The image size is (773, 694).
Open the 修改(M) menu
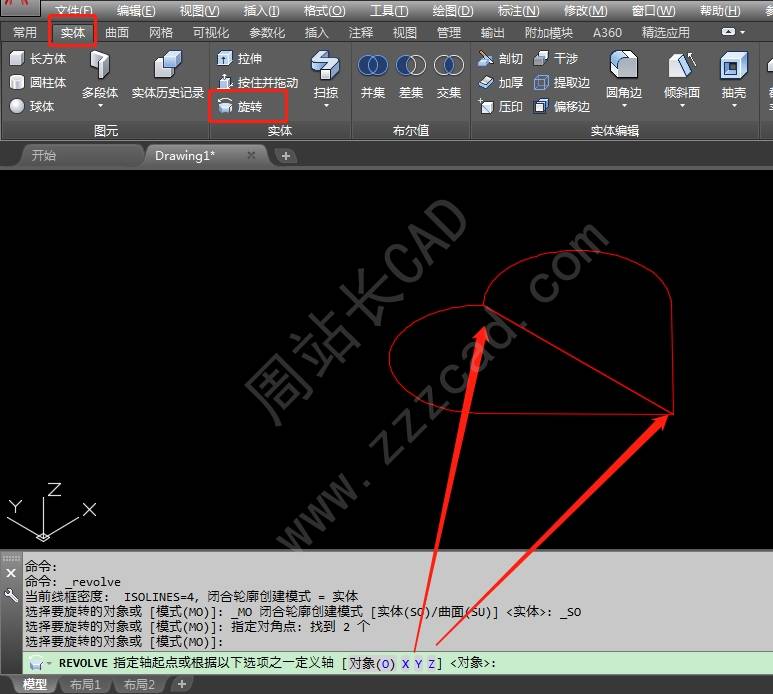(586, 10)
